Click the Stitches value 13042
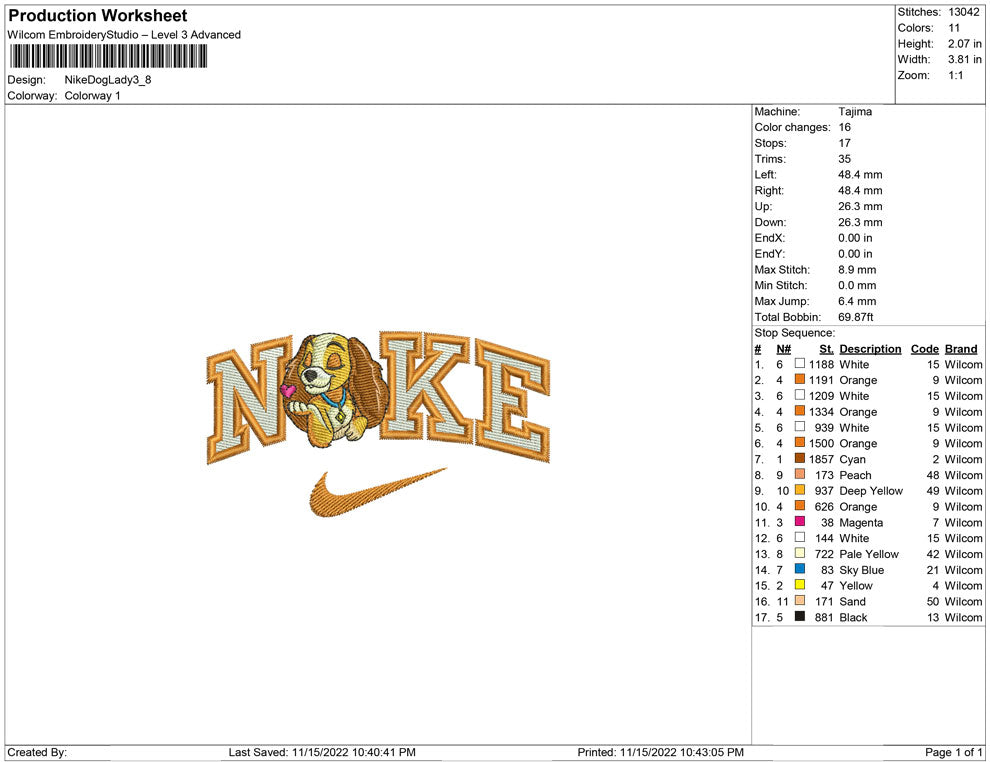Image resolution: width=990 pixels, height=762 pixels. pos(963,12)
